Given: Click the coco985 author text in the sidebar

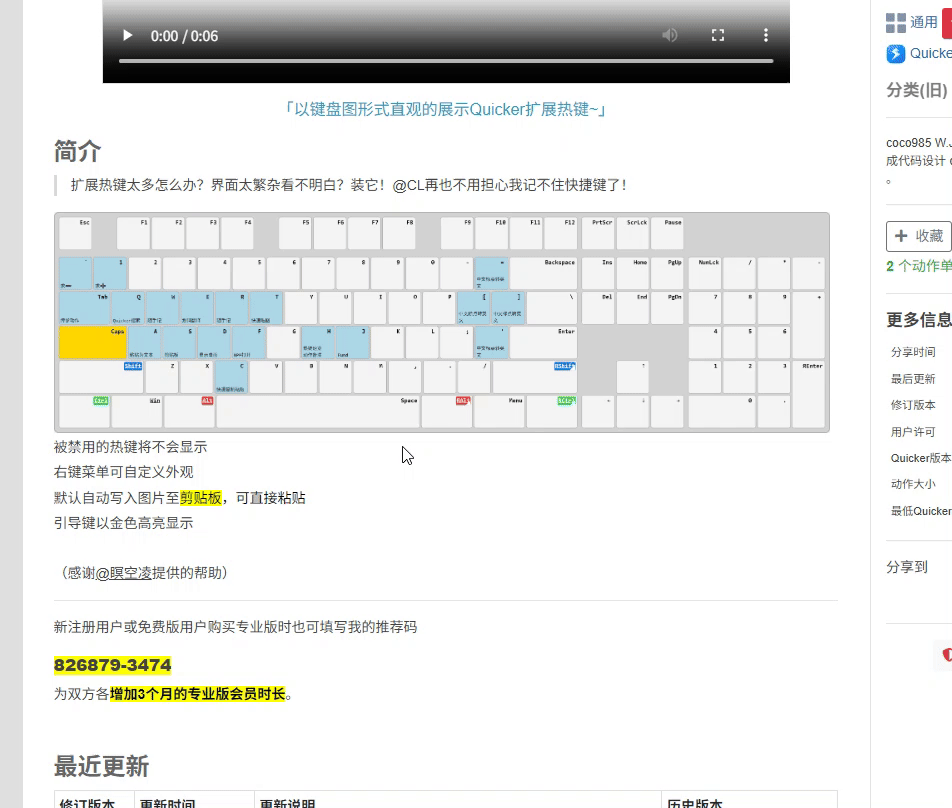Looking at the screenshot, I should coord(908,143).
